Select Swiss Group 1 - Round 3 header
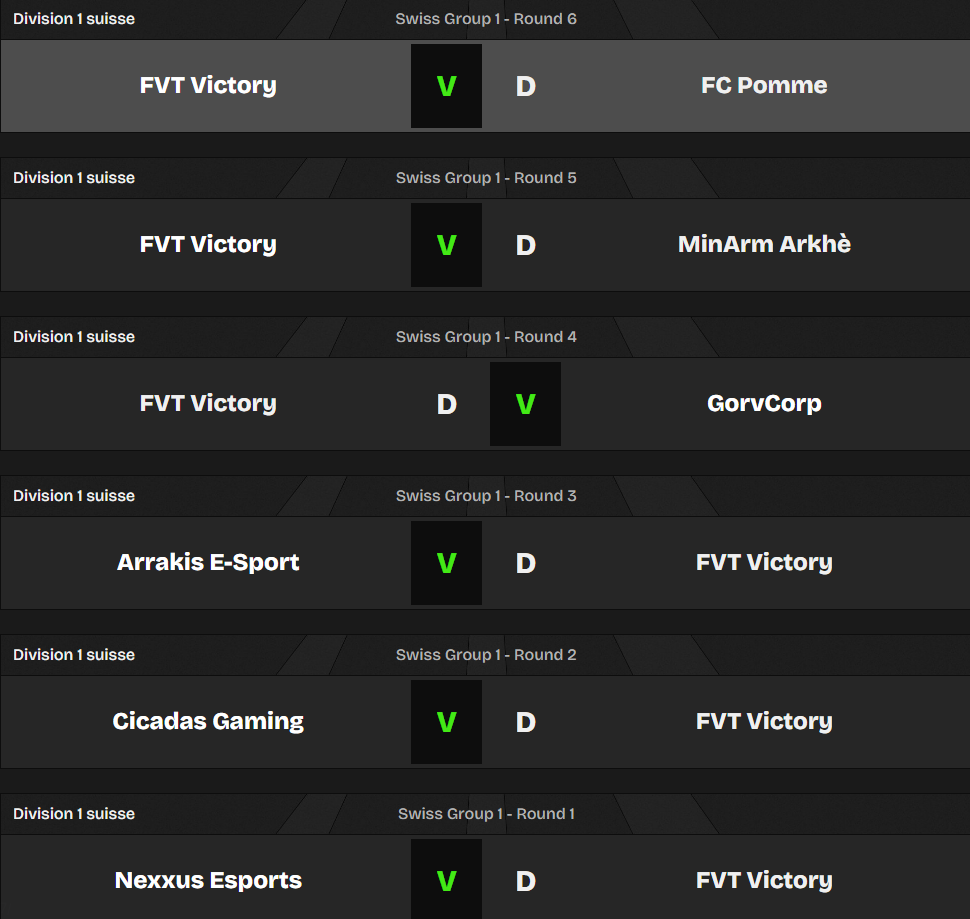 pyautogui.click(x=486, y=496)
